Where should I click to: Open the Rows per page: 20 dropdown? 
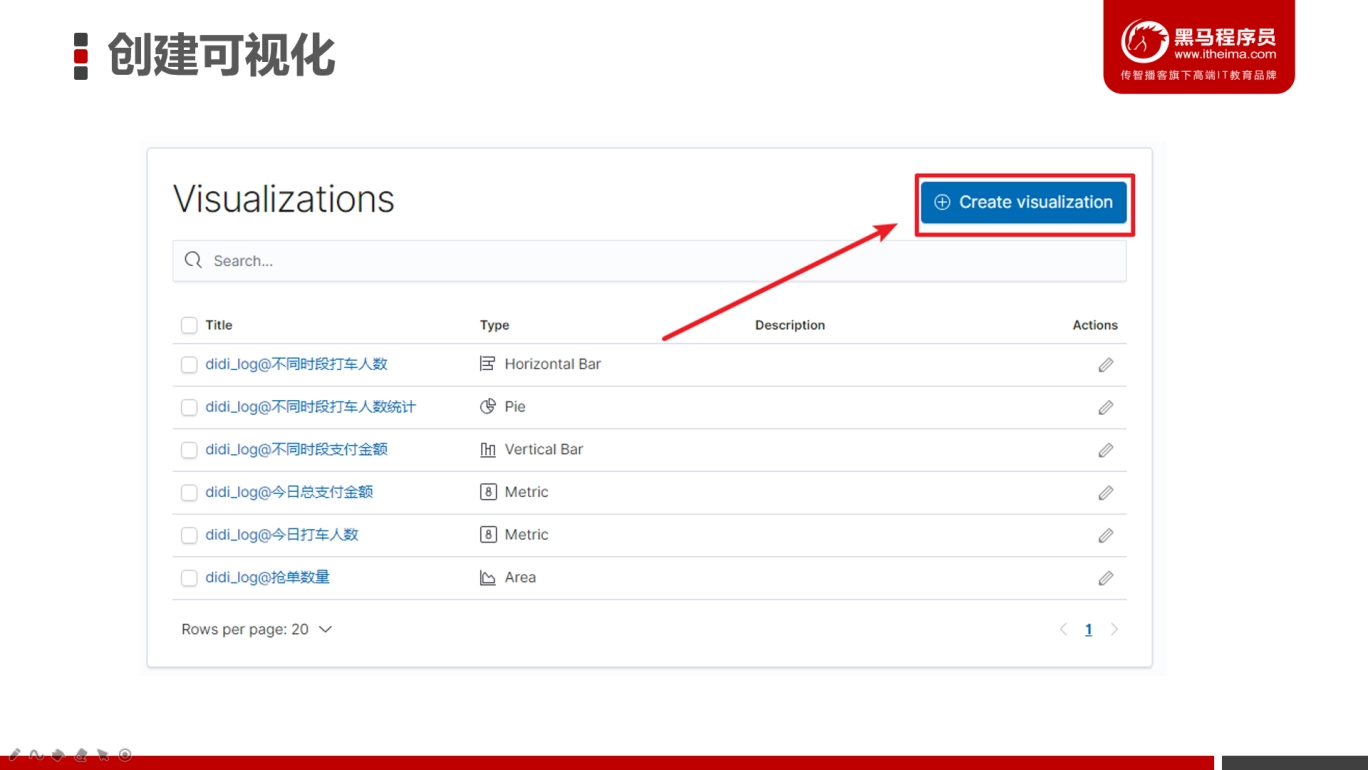point(257,629)
